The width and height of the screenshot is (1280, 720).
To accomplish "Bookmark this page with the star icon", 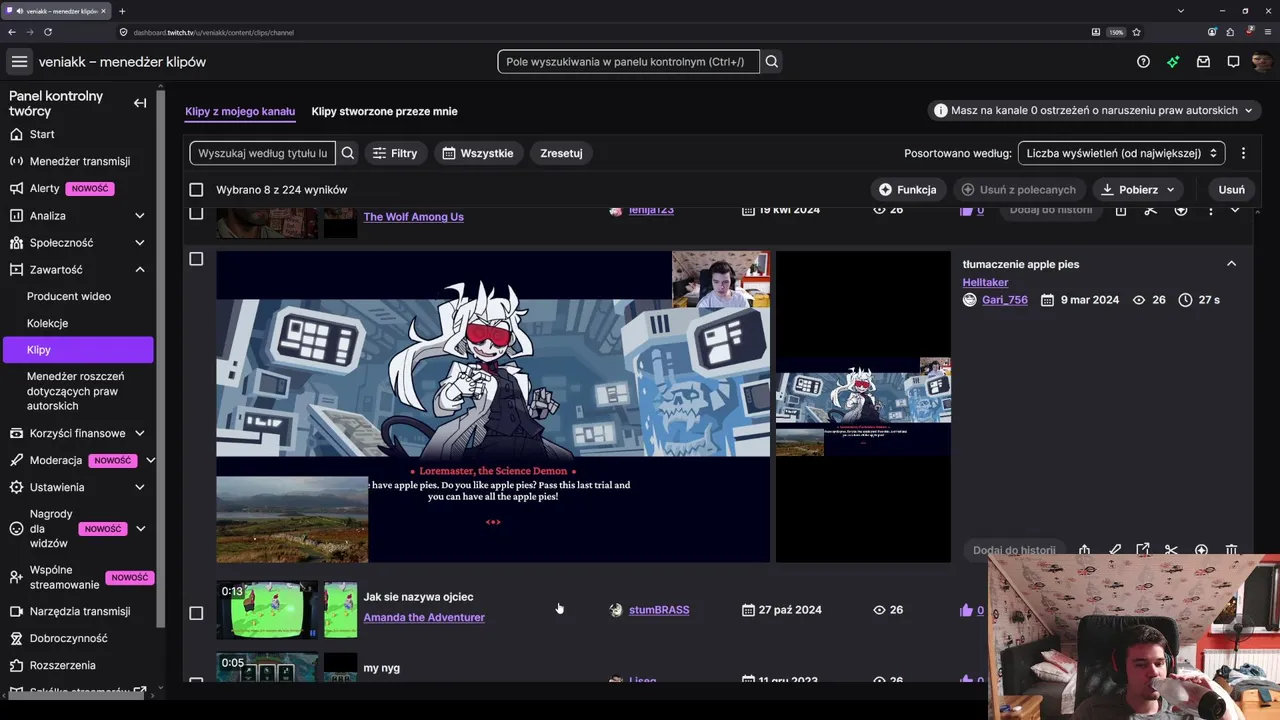I will [1137, 32].
